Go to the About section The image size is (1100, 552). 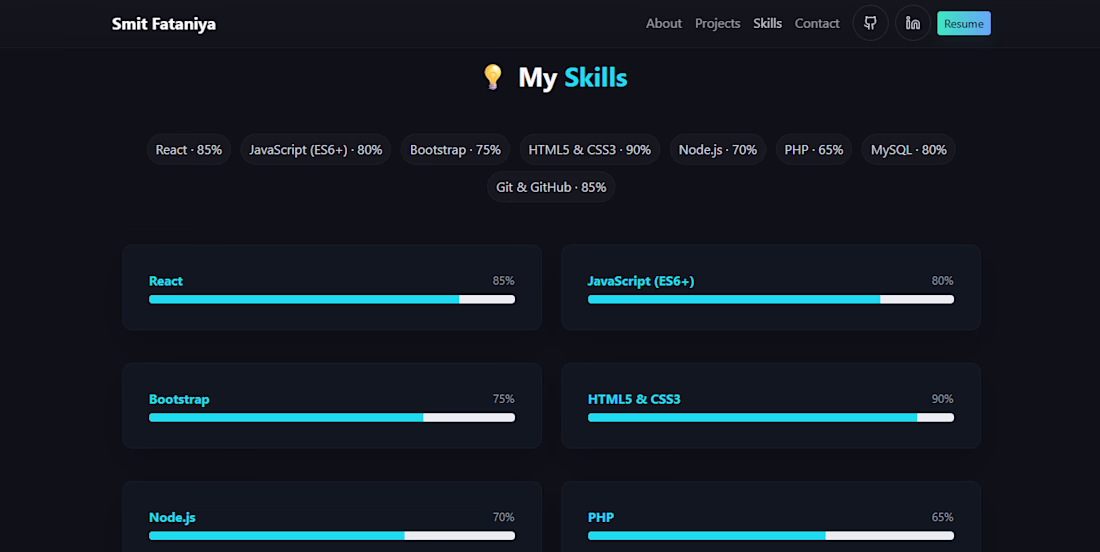pos(664,23)
